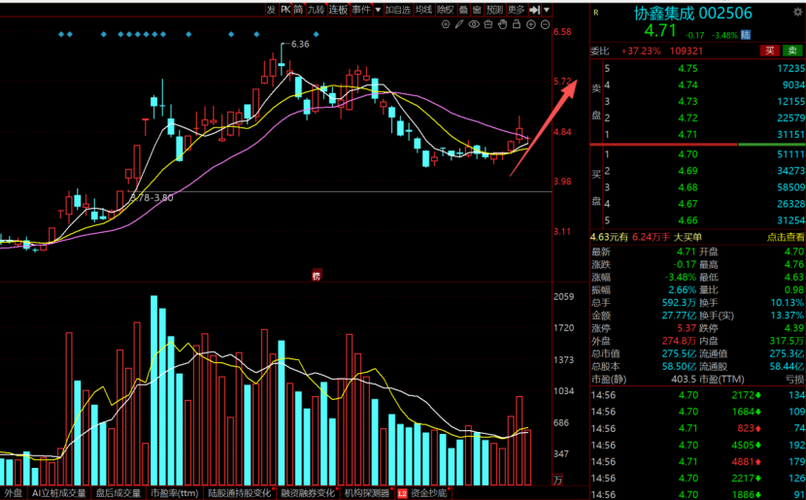Click the 6.36 high price label on chart

[x=300, y=44]
